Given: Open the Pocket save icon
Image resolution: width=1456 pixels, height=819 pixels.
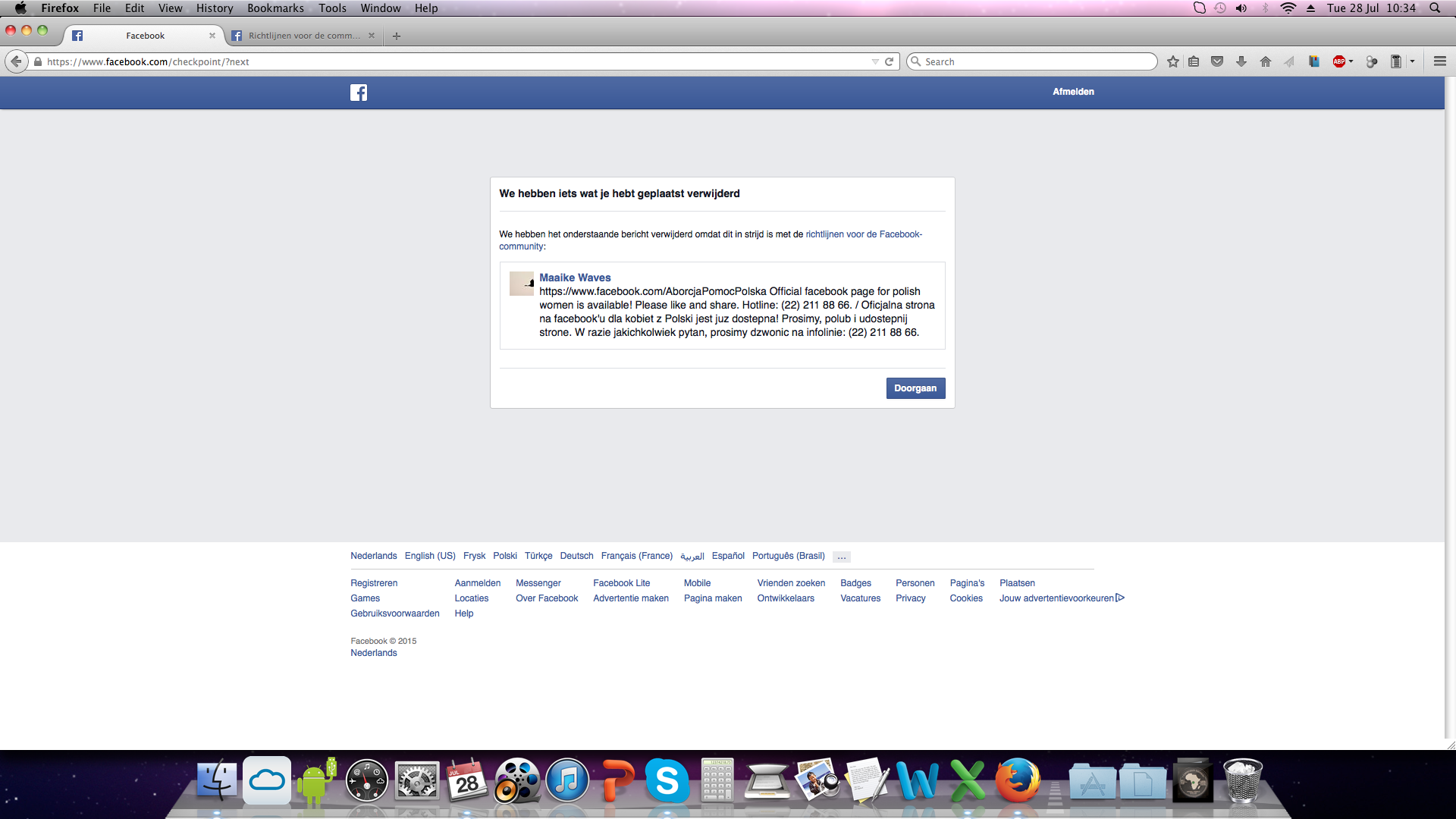Looking at the screenshot, I should [x=1217, y=61].
